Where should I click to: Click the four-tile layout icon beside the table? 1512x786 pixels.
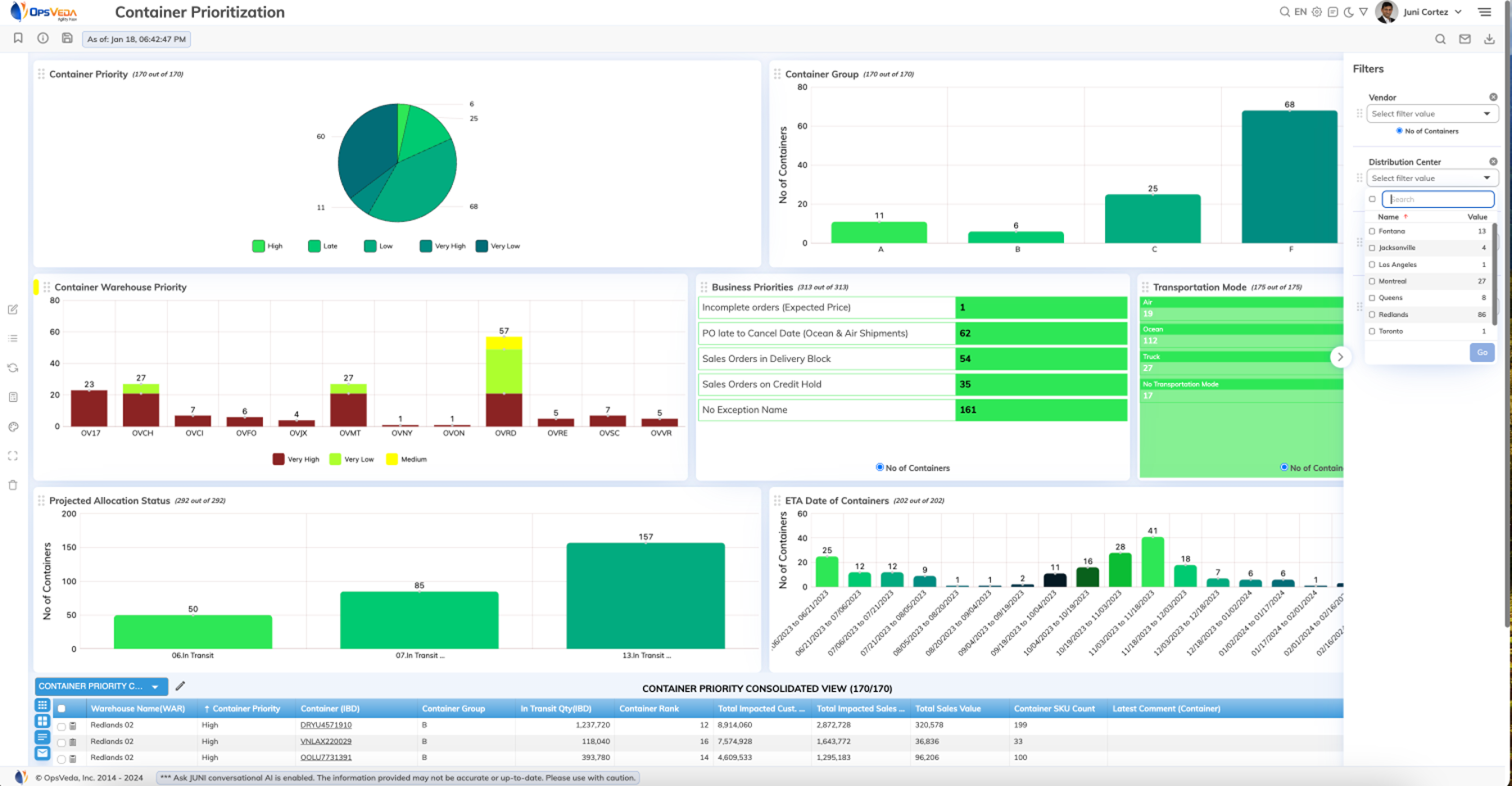point(43,721)
